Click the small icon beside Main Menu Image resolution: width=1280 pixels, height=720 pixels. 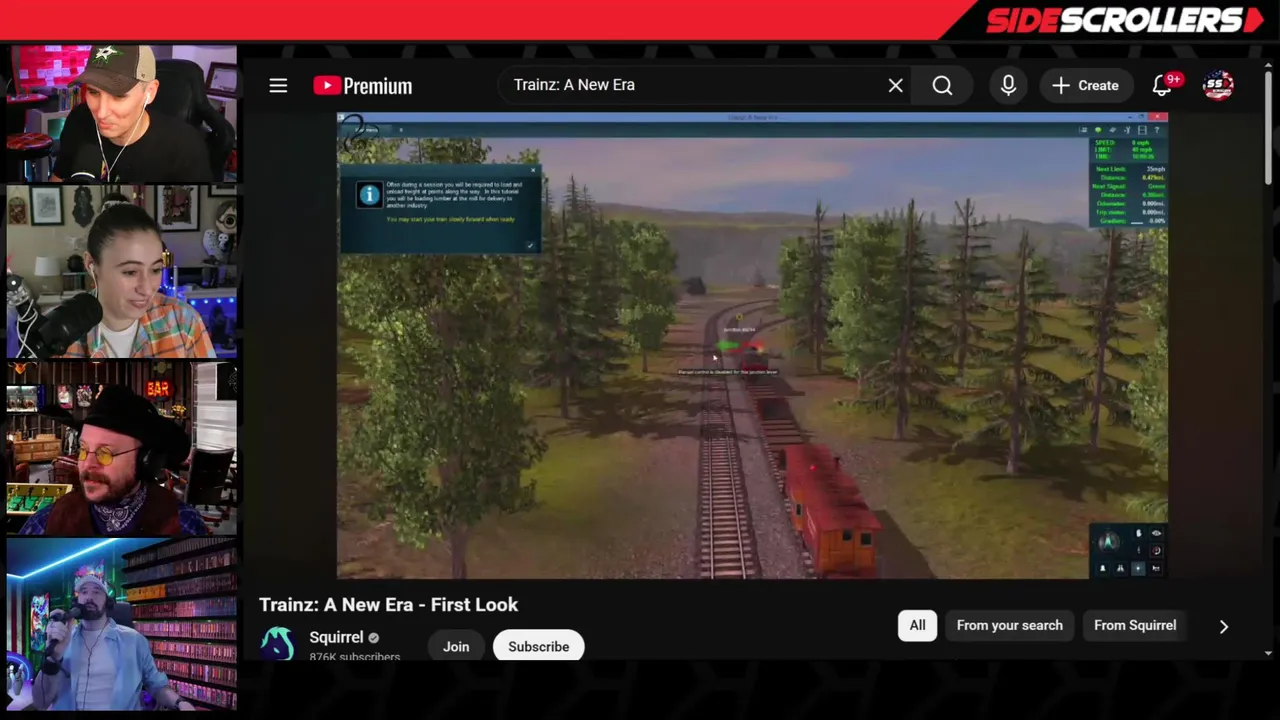(401, 130)
